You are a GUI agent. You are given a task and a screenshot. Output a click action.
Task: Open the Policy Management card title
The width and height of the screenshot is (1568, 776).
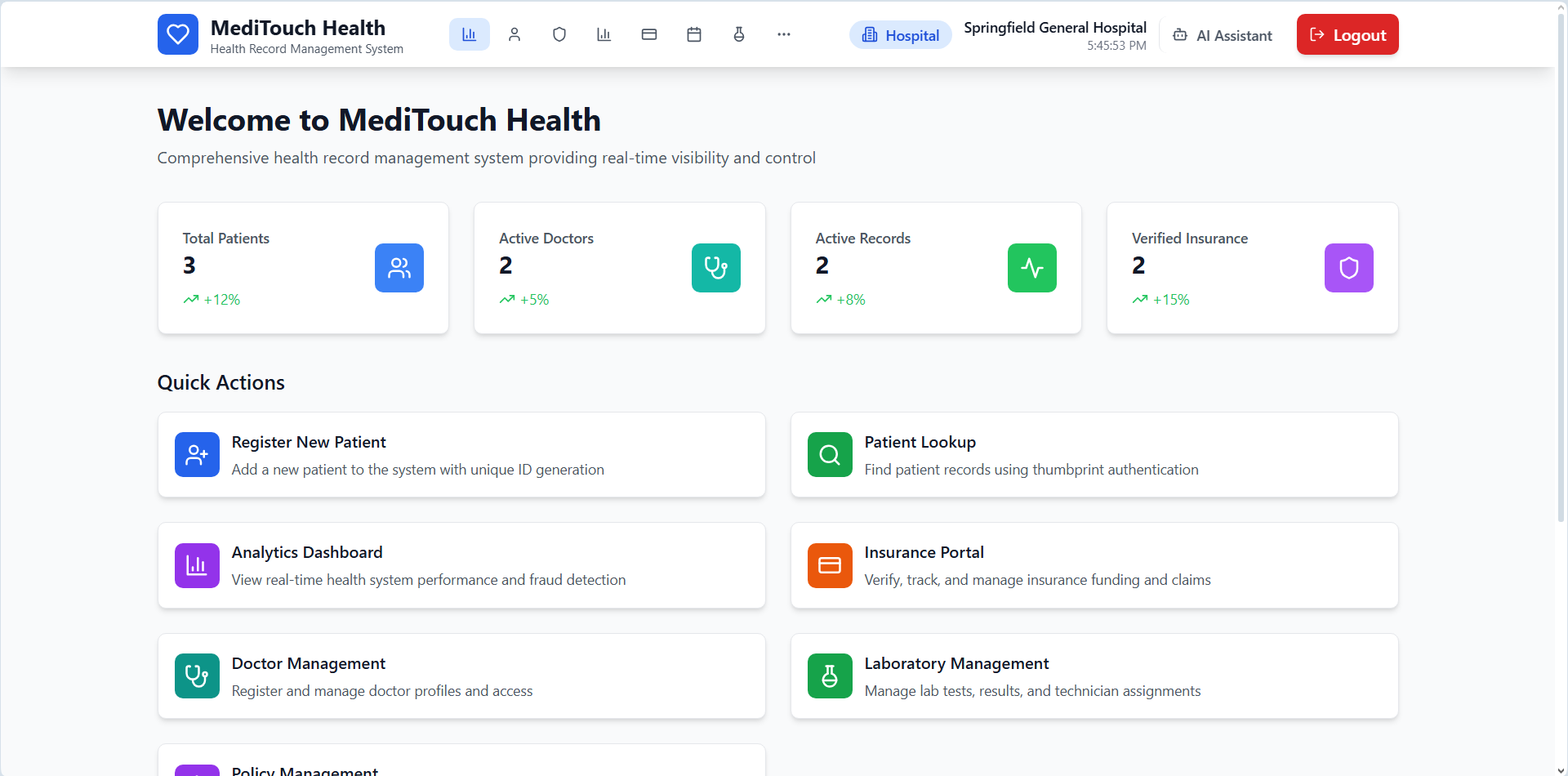click(x=305, y=770)
